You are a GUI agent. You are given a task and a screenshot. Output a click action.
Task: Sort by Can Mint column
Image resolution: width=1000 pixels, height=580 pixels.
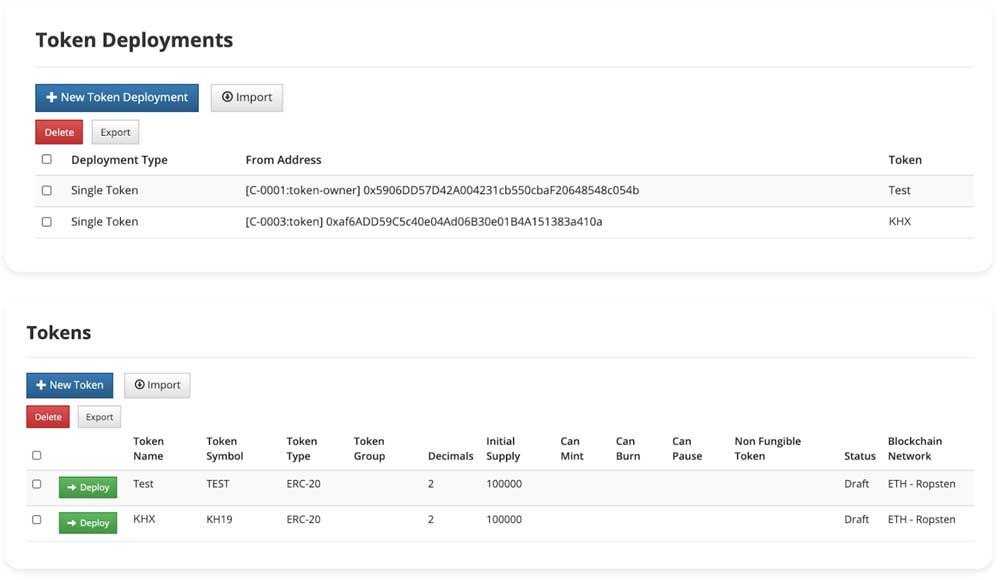571,449
